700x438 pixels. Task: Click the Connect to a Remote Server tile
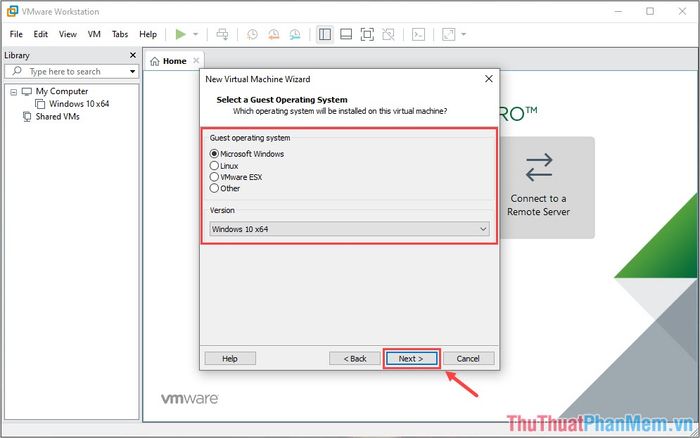point(546,188)
